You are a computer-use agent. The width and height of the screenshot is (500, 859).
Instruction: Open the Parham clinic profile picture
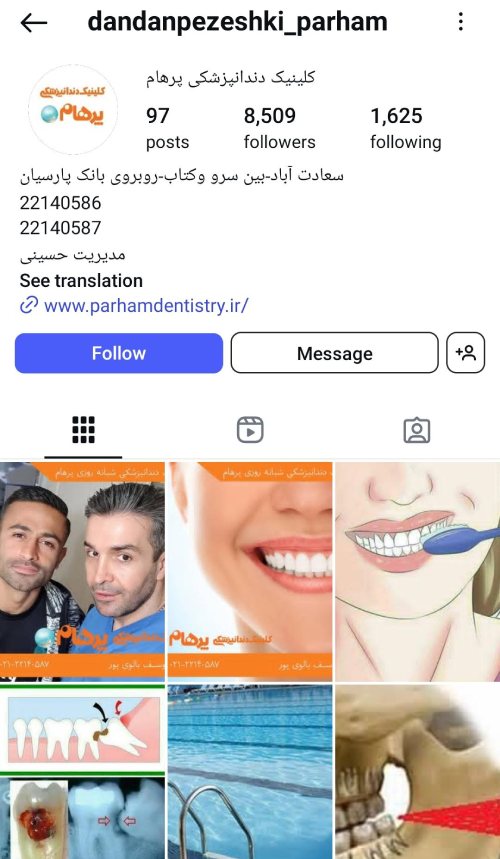coord(73,110)
